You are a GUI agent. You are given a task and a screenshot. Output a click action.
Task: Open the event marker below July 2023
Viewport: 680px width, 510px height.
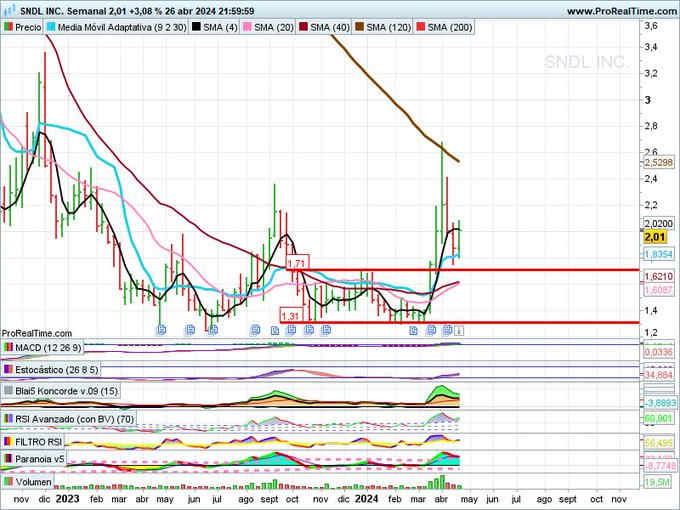point(212,330)
